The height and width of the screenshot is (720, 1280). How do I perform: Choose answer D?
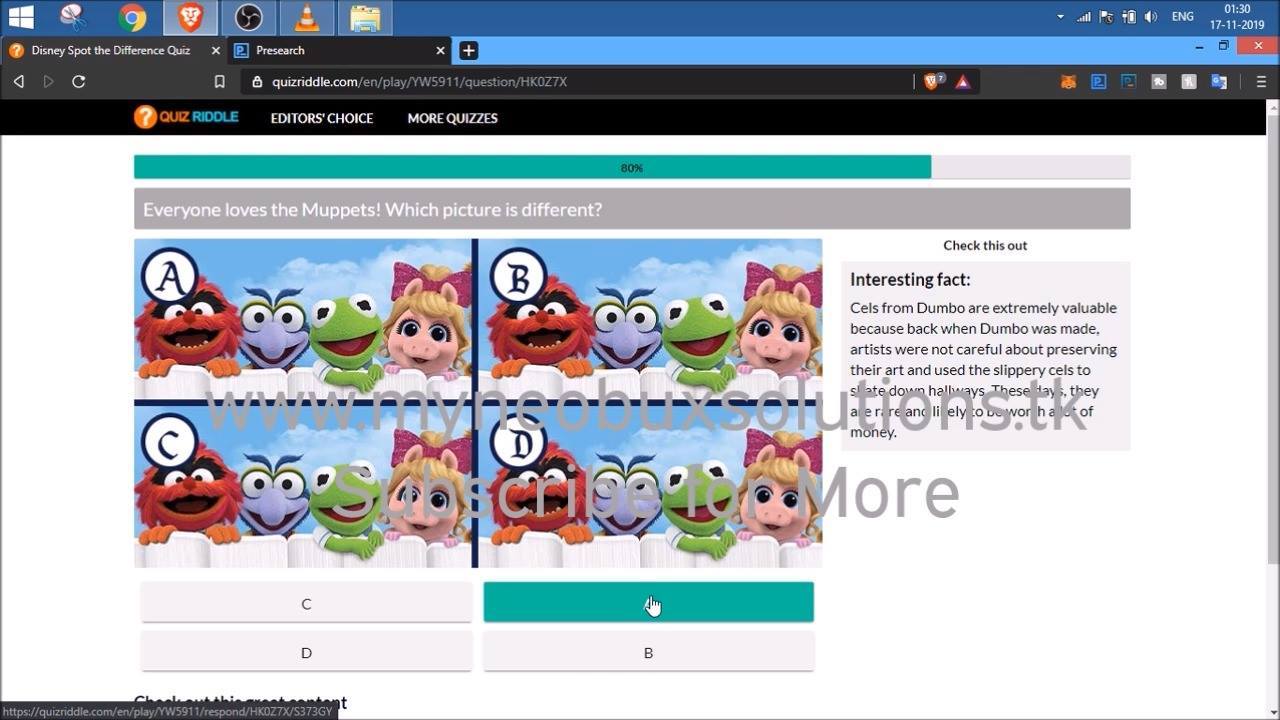(306, 652)
